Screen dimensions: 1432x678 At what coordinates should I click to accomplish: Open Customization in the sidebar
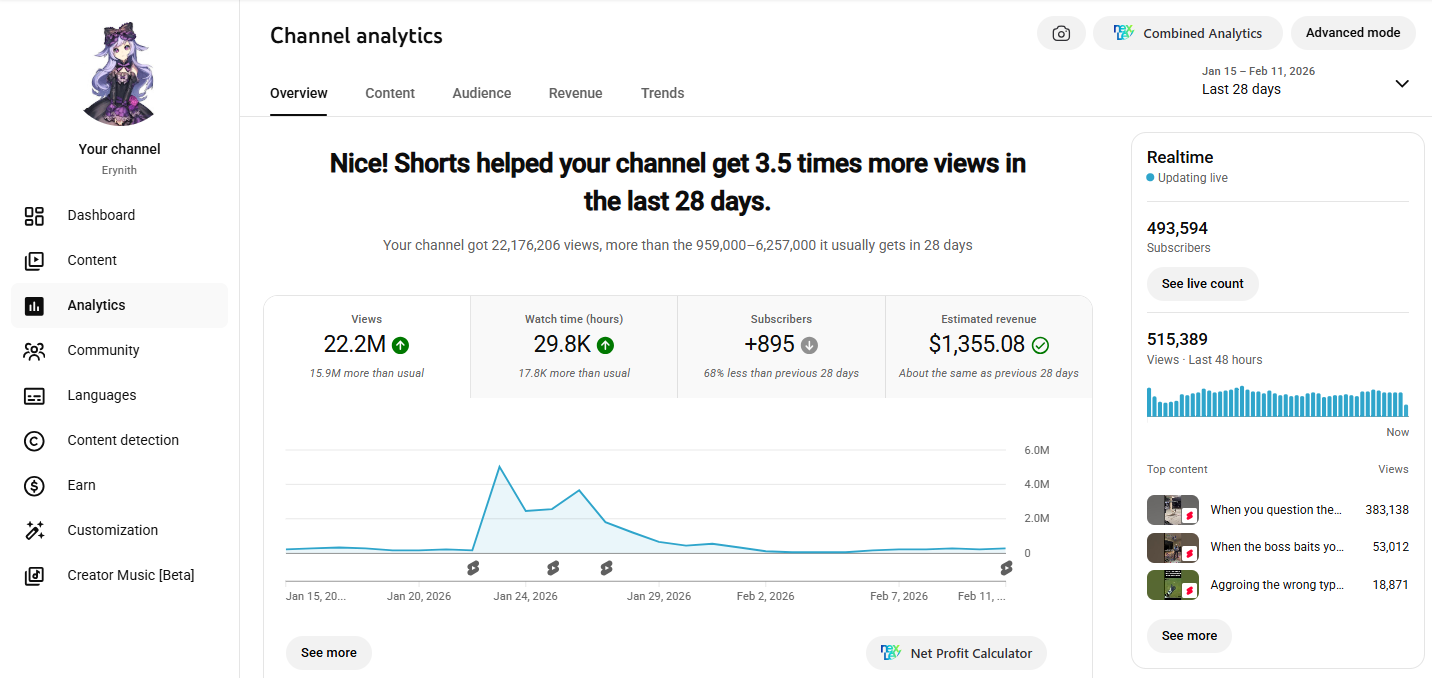(x=119, y=530)
